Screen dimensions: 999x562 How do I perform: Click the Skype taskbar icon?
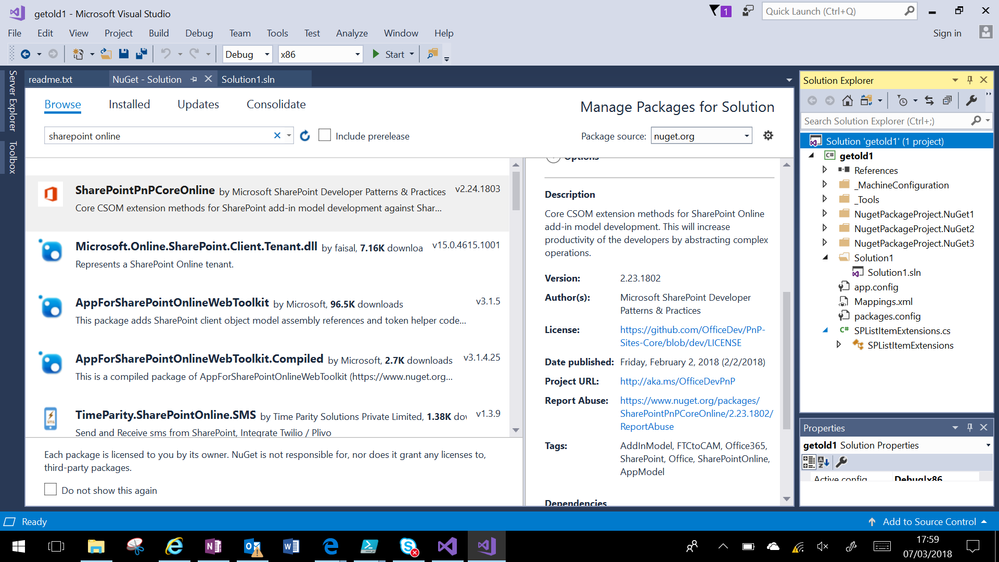[409, 546]
